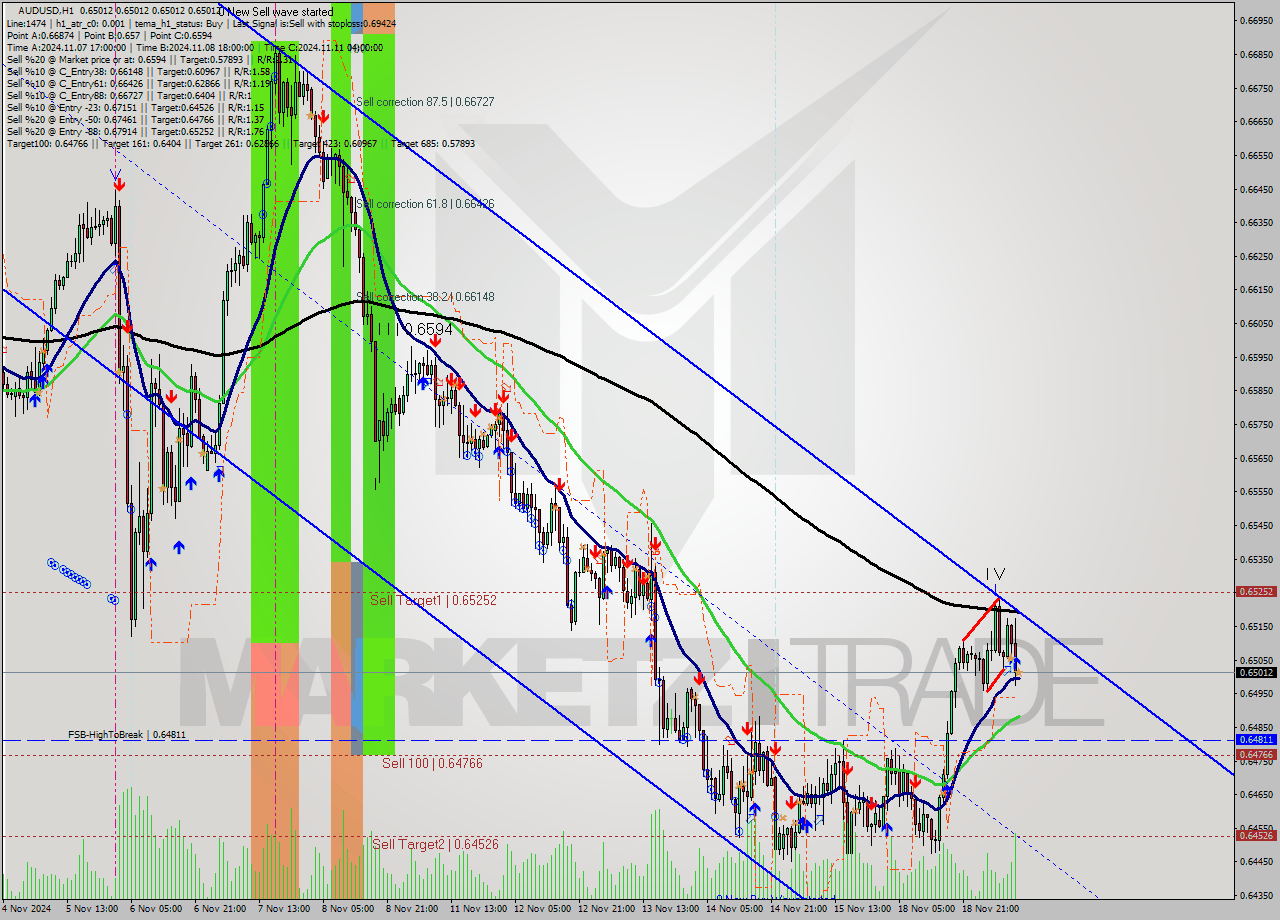Click the '7 Nov 13:00' time label
The width and height of the screenshot is (1280, 920).
285,910
